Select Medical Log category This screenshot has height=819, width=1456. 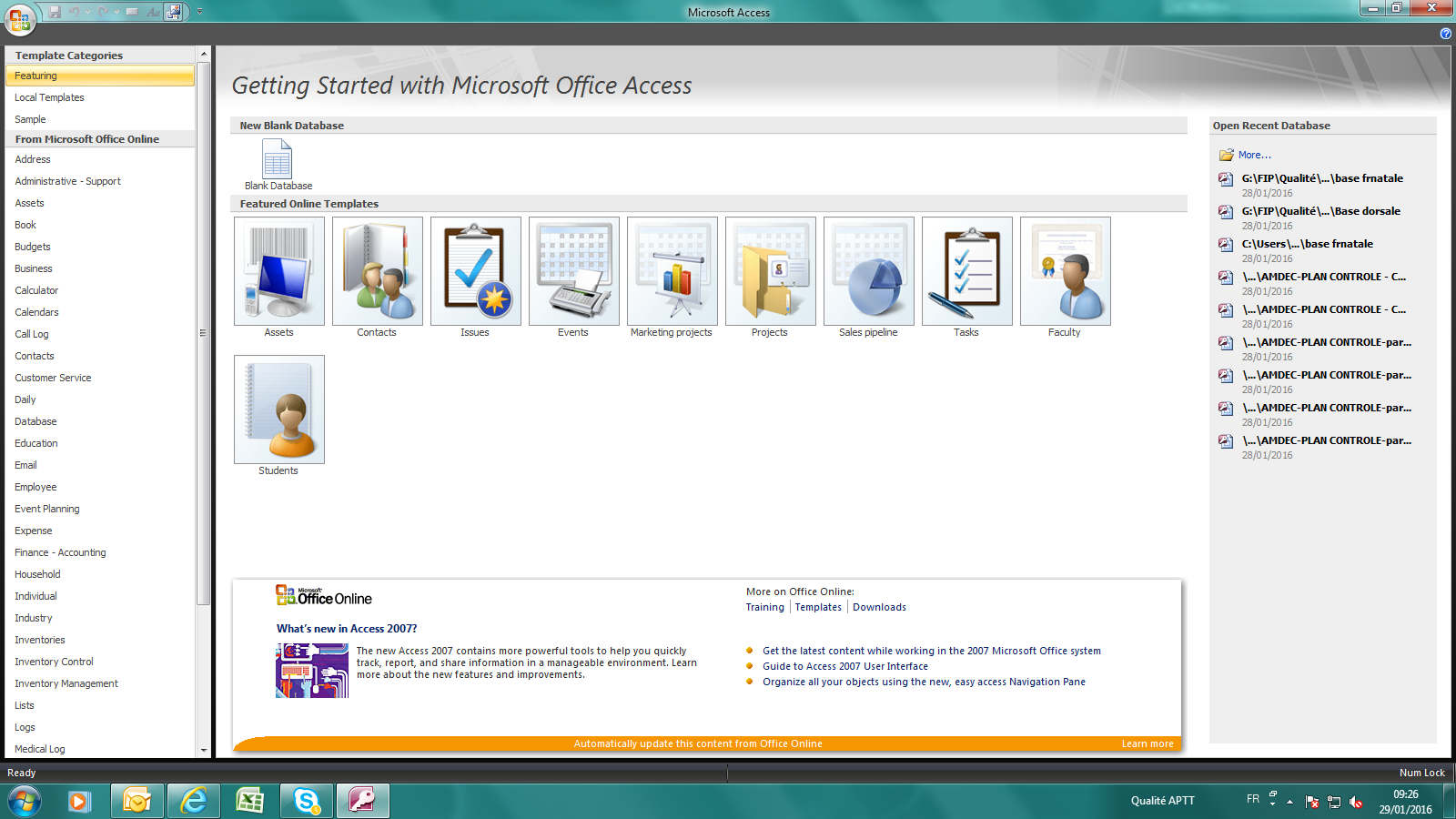click(40, 749)
